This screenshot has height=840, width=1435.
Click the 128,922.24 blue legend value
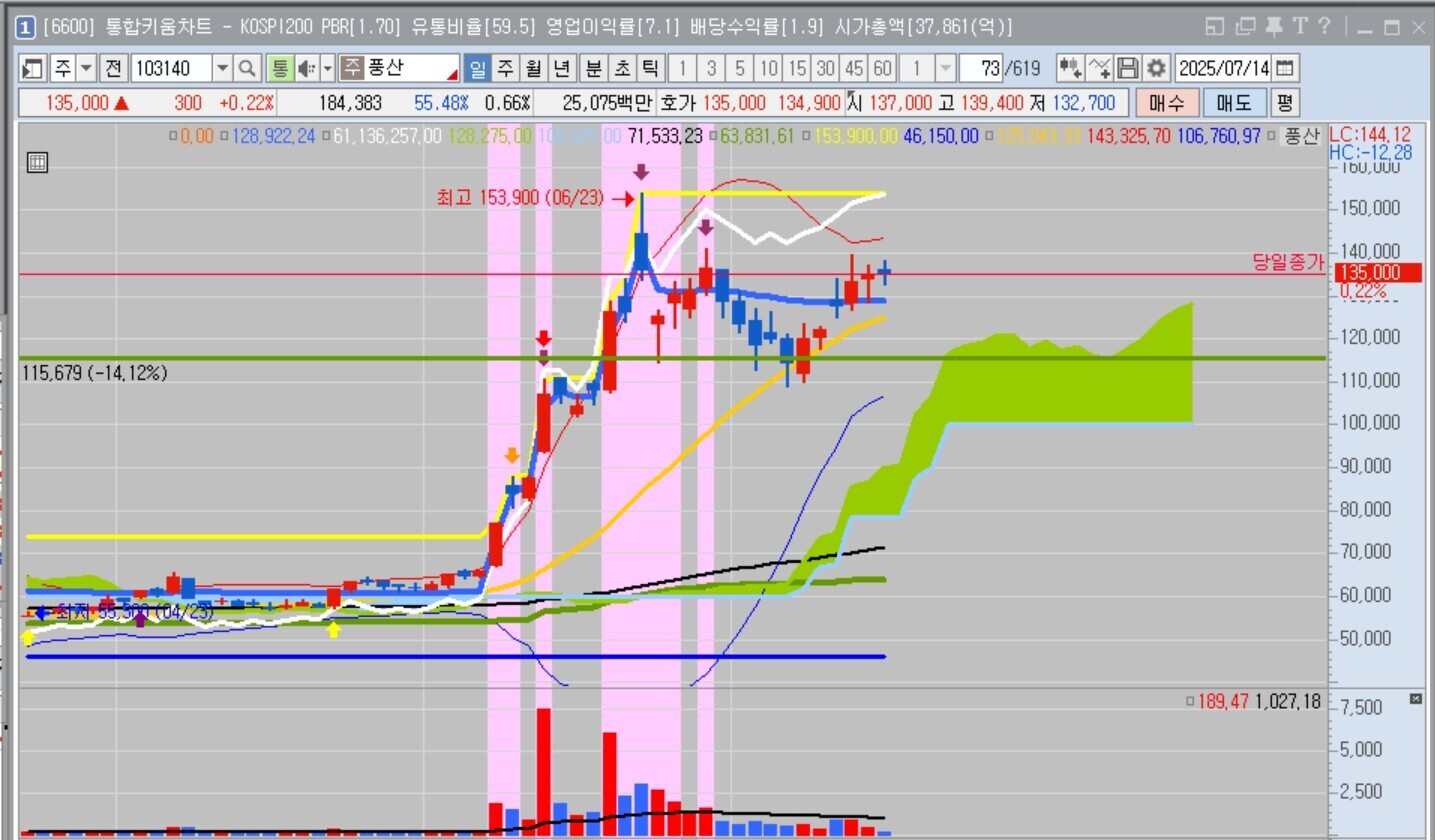click(273, 136)
